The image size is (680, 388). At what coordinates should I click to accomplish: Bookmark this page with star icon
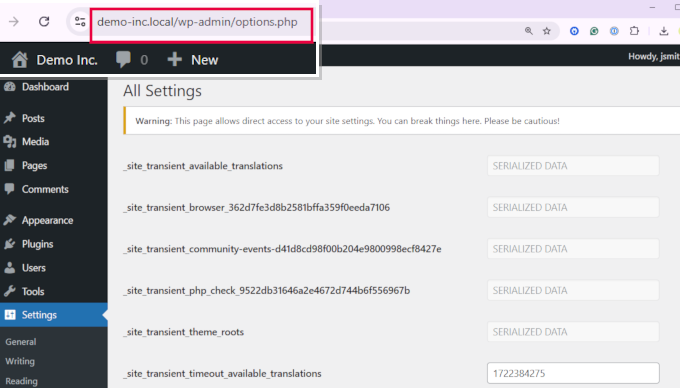pyautogui.click(x=547, y=31)
